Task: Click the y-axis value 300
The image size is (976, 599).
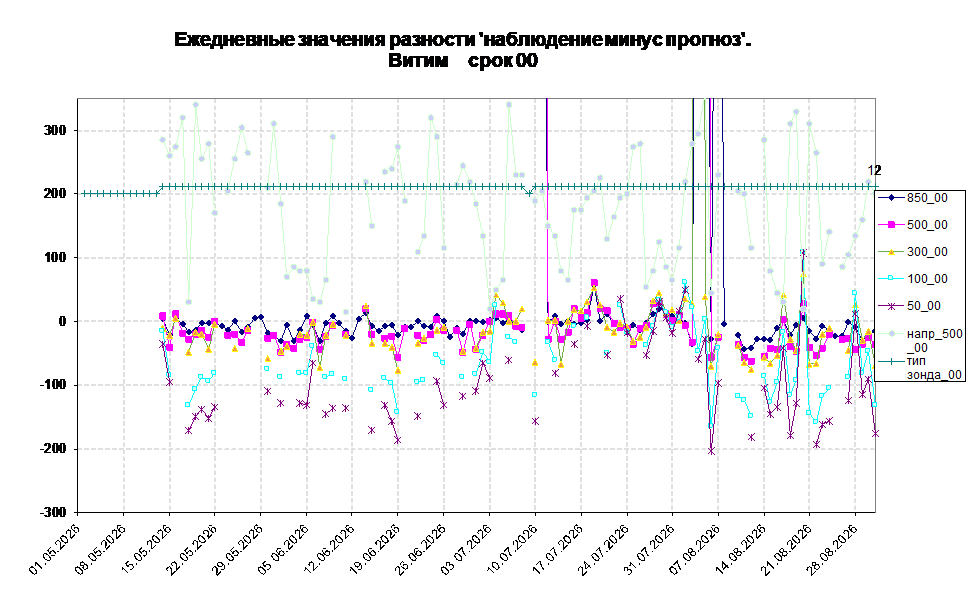Action: 54,131
